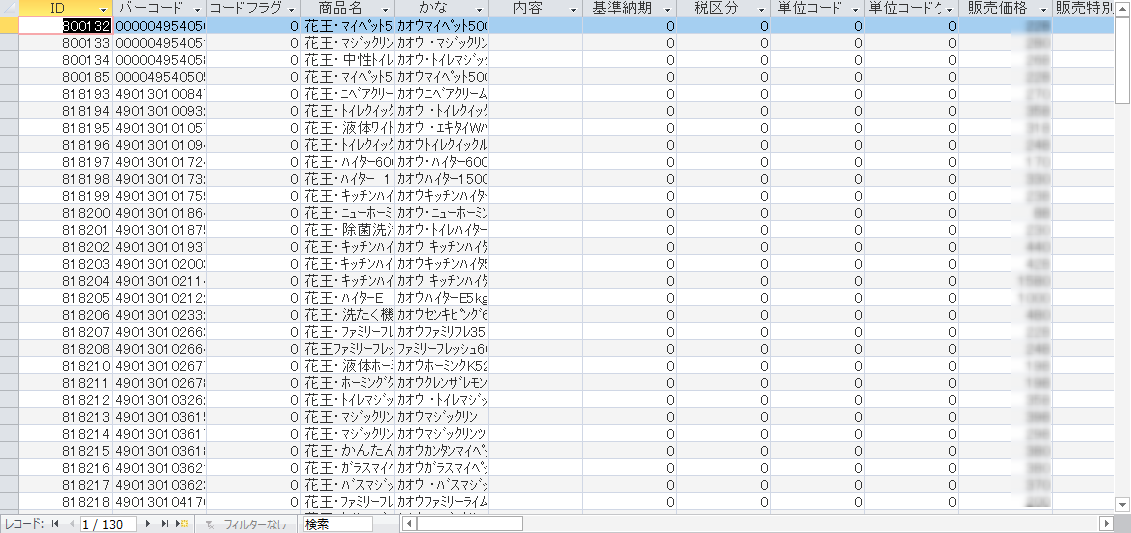Click the product name 花王・ニベアクリー cell
Image resolution: width=1131 pixels, height=533 pixels.
point(348,94)
